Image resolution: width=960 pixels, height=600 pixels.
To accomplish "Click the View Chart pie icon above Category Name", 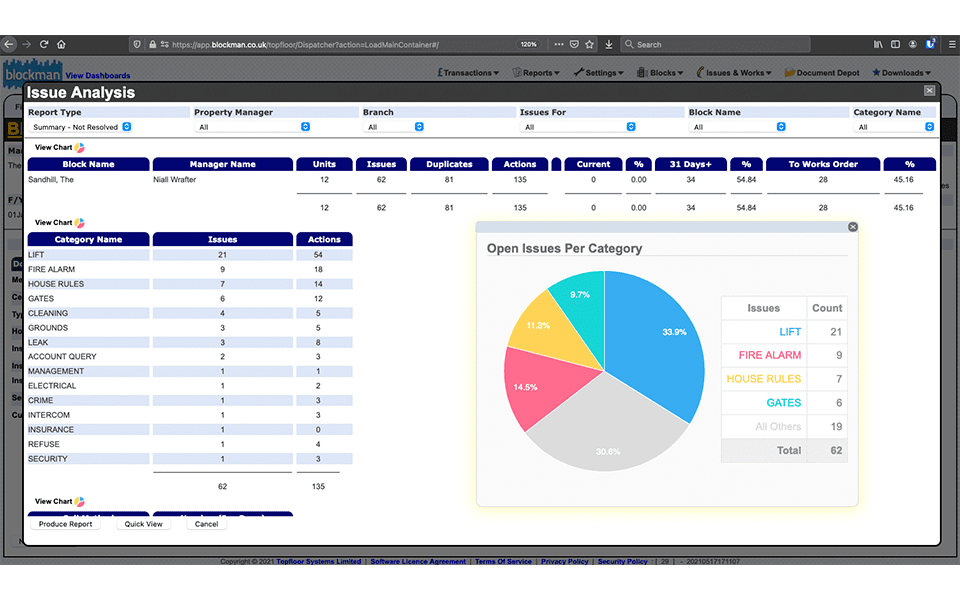I will 80,223.
